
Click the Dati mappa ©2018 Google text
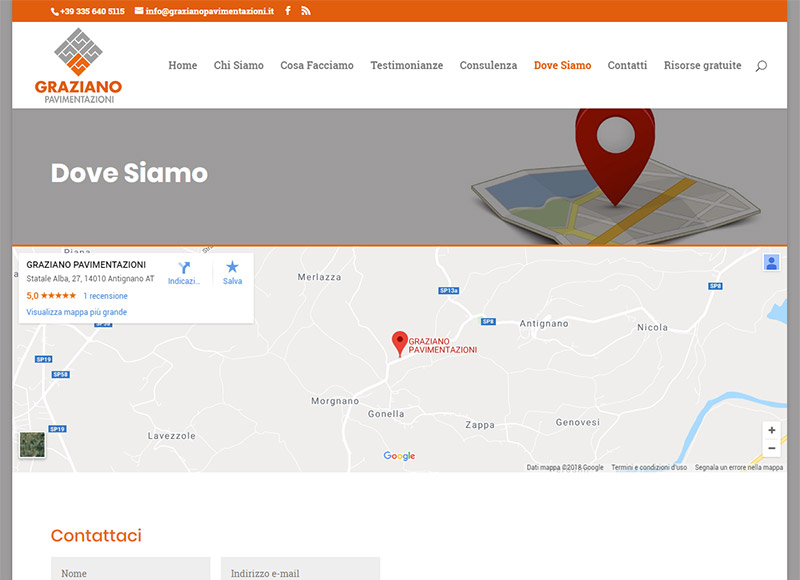pos(565,467)
